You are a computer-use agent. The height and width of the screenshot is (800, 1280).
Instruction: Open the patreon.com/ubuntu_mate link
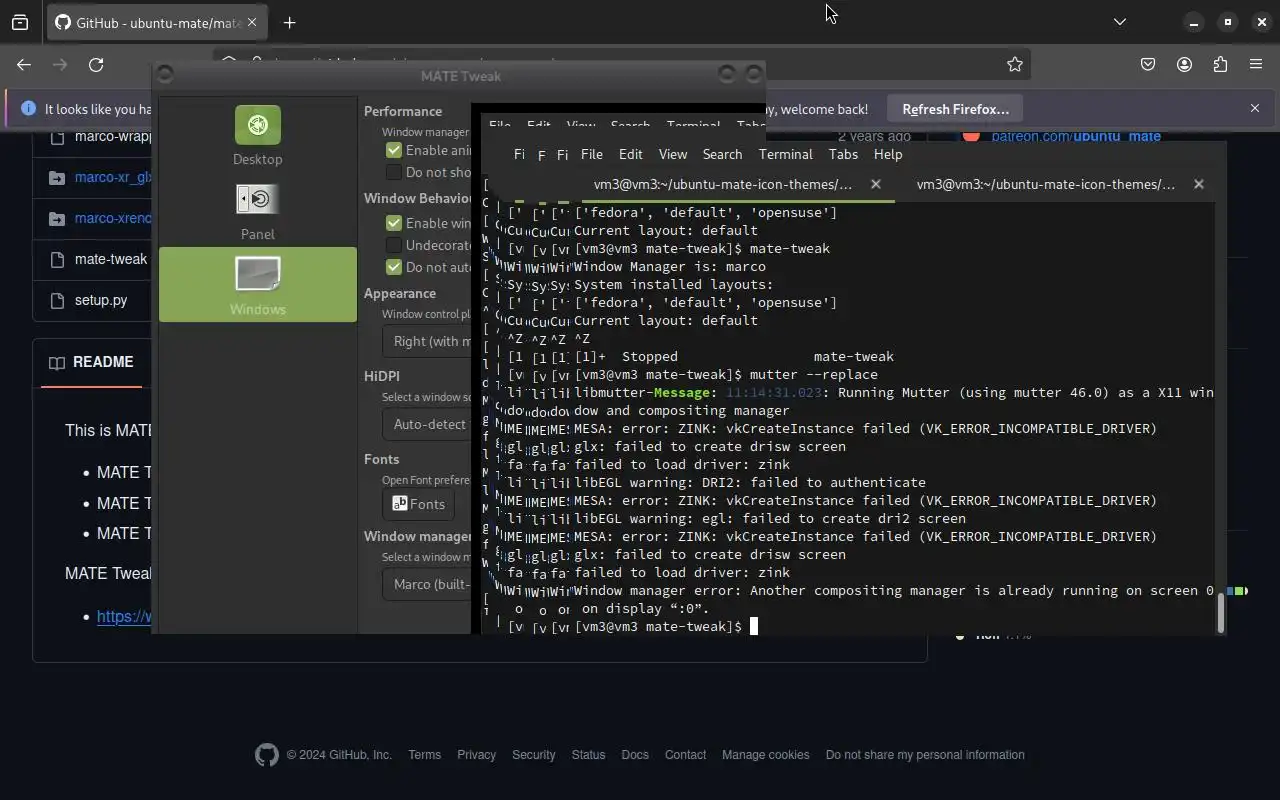(1076, 136)
